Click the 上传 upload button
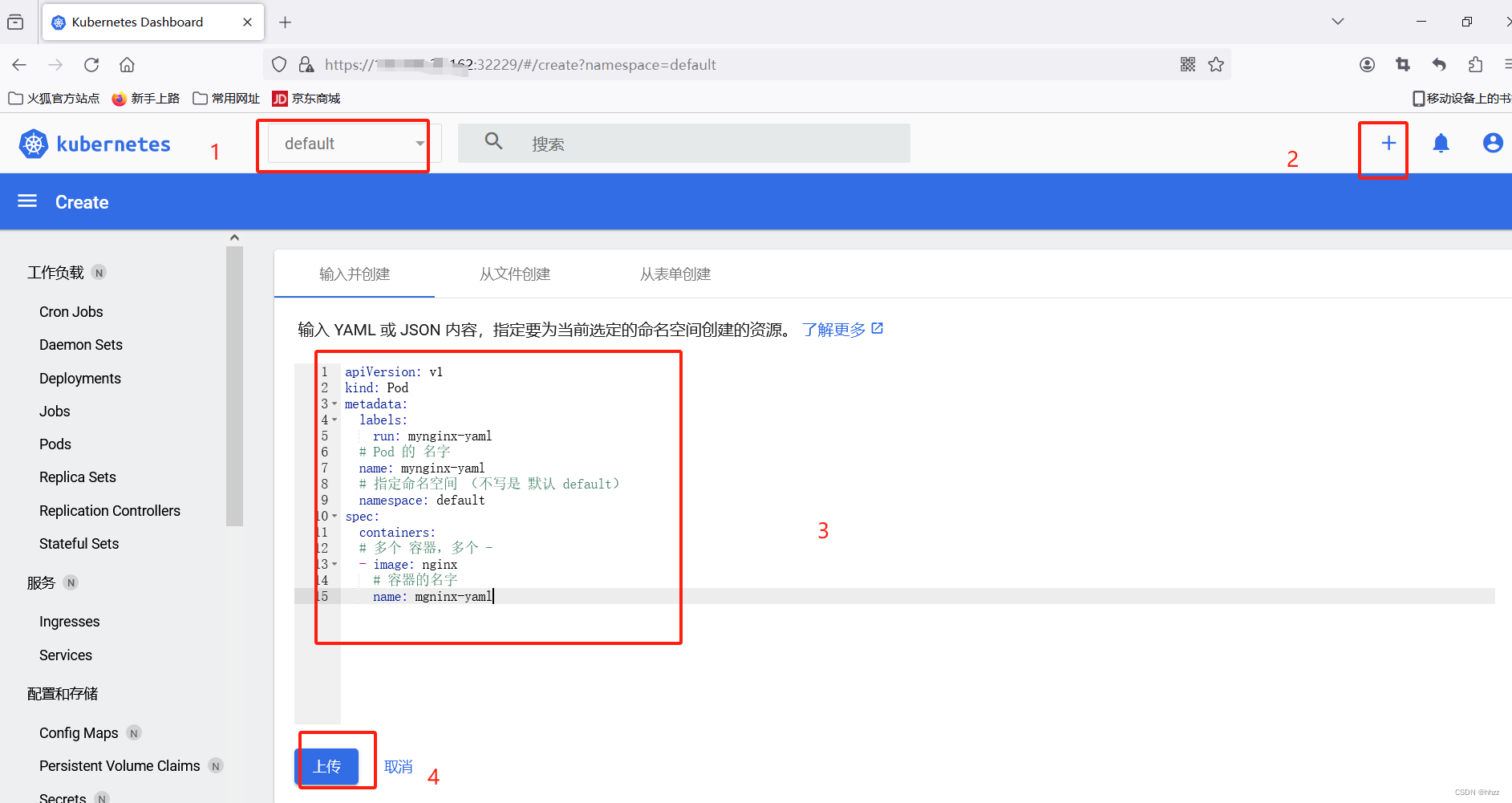 pyautogui.click(x=326, y=766)
